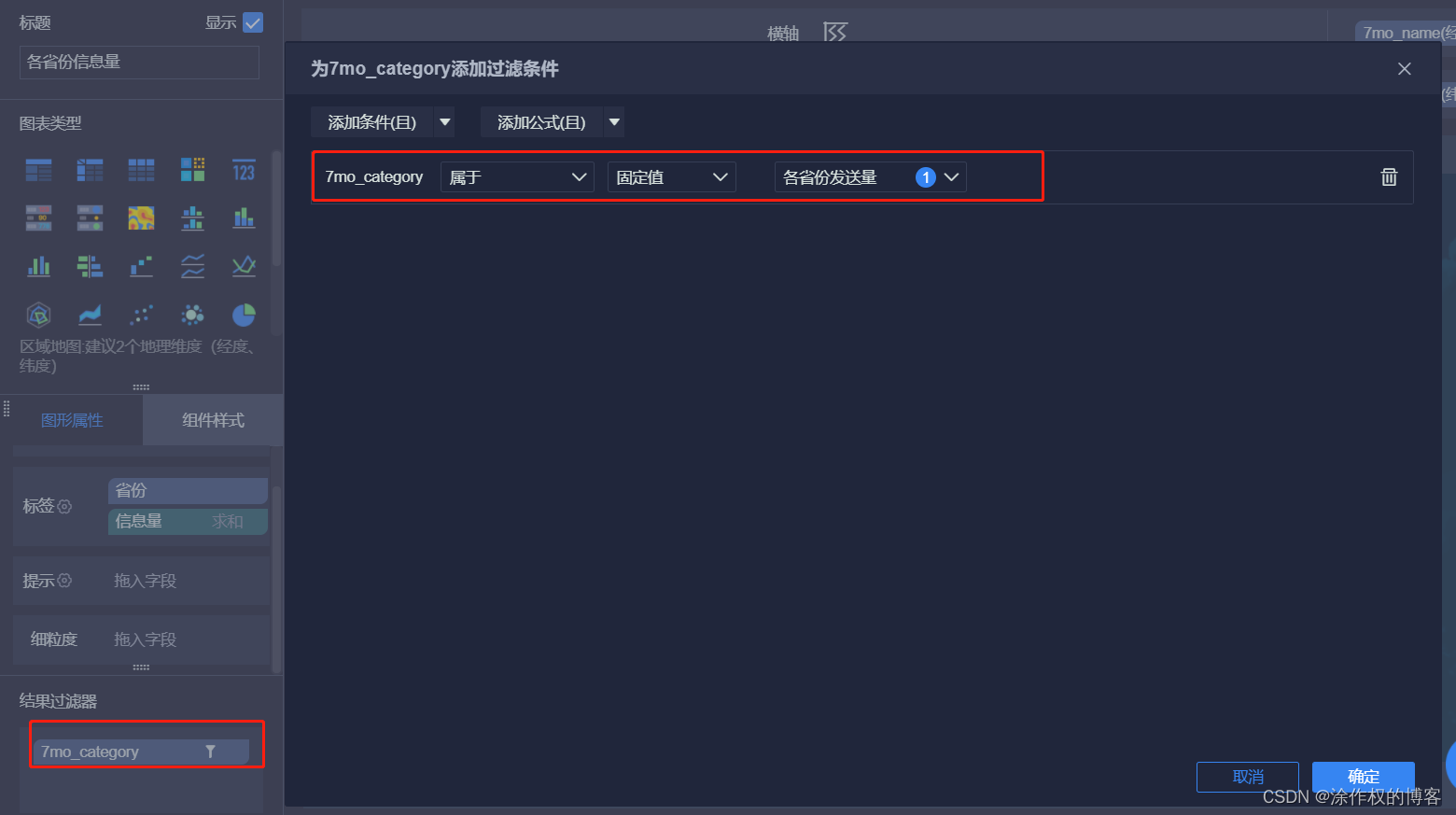Screen dimensions: 1456x815
Task: Select the detail table grid chart icon
Action: (x=141, y=170)
